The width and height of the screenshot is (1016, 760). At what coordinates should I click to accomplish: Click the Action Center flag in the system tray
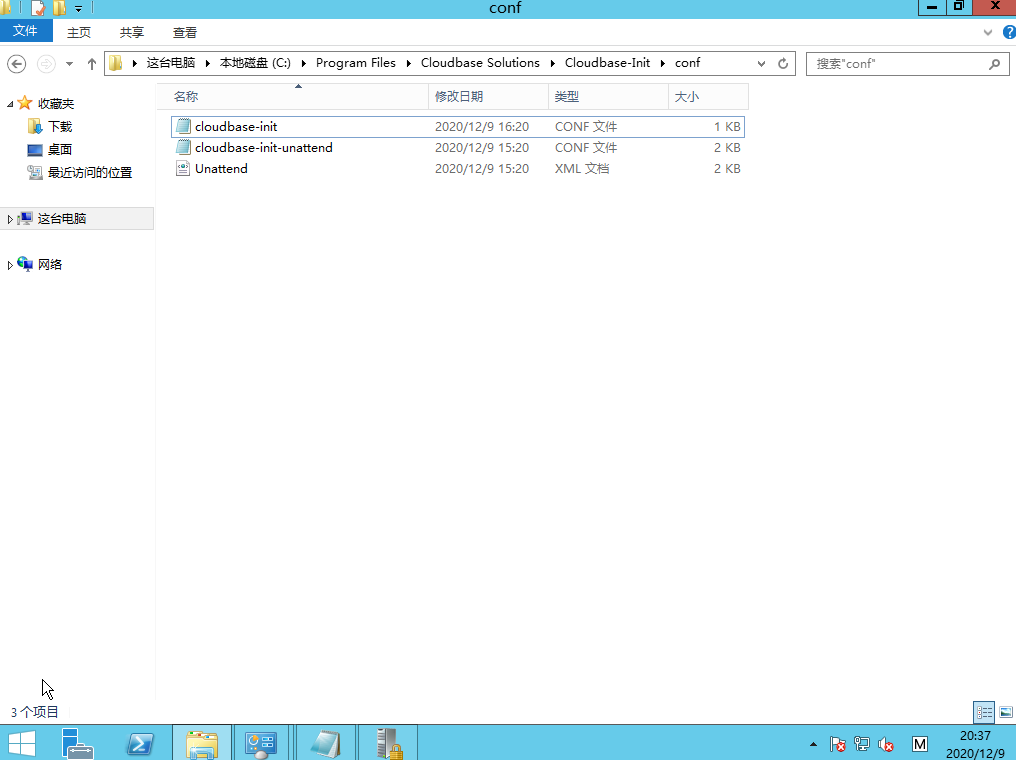[x=837, y=745]
